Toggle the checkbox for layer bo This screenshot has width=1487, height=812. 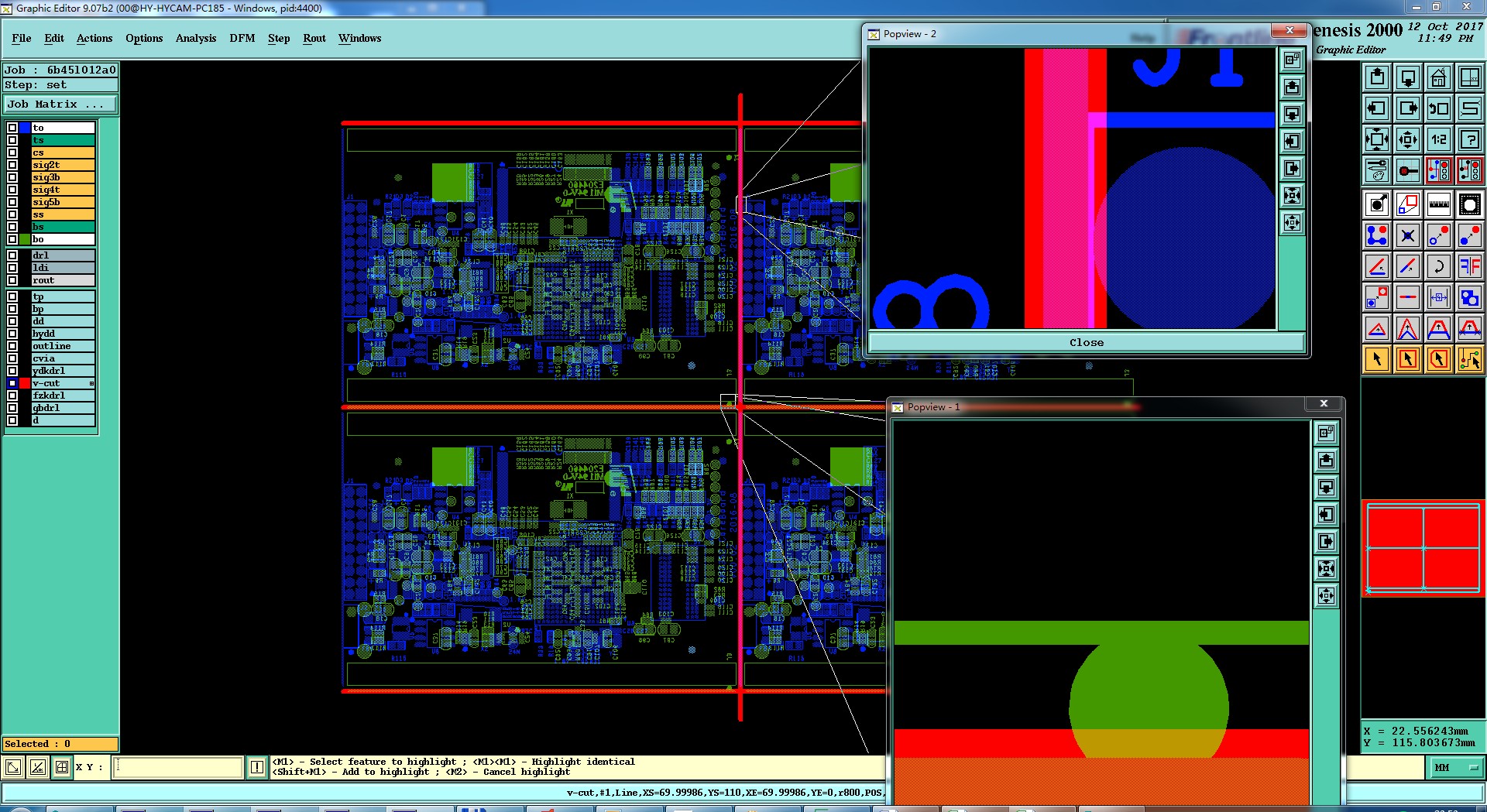tap(12, 239)
